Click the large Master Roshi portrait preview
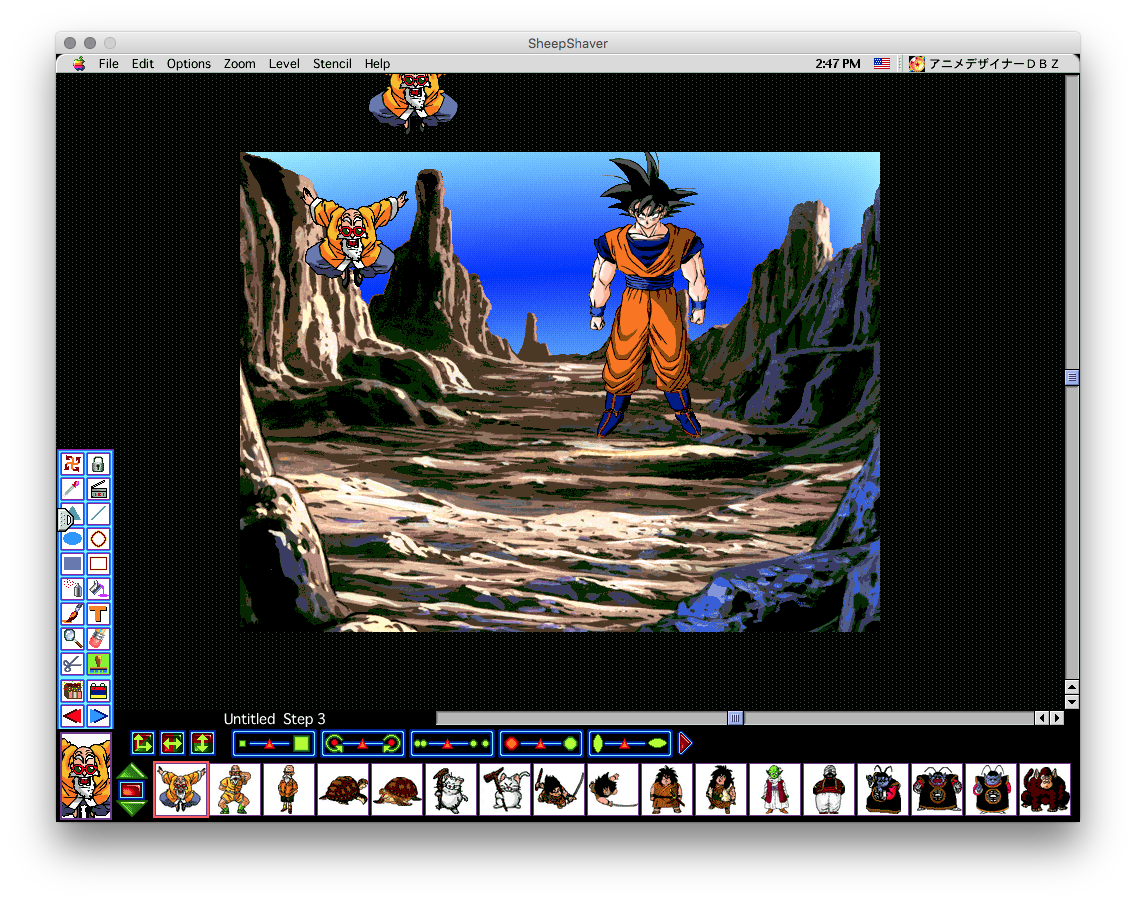Screen dimensions: 1136x902 (x=85, y=776)
